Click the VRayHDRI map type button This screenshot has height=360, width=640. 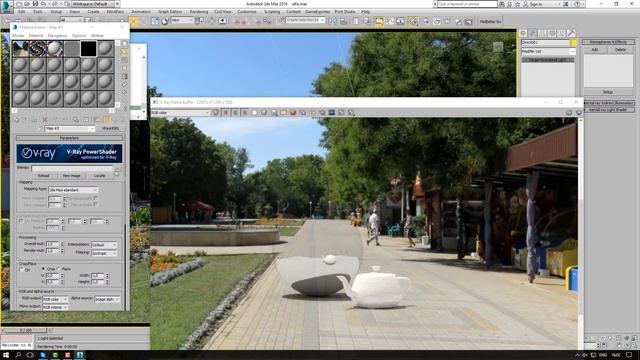[x=110, y=128]
